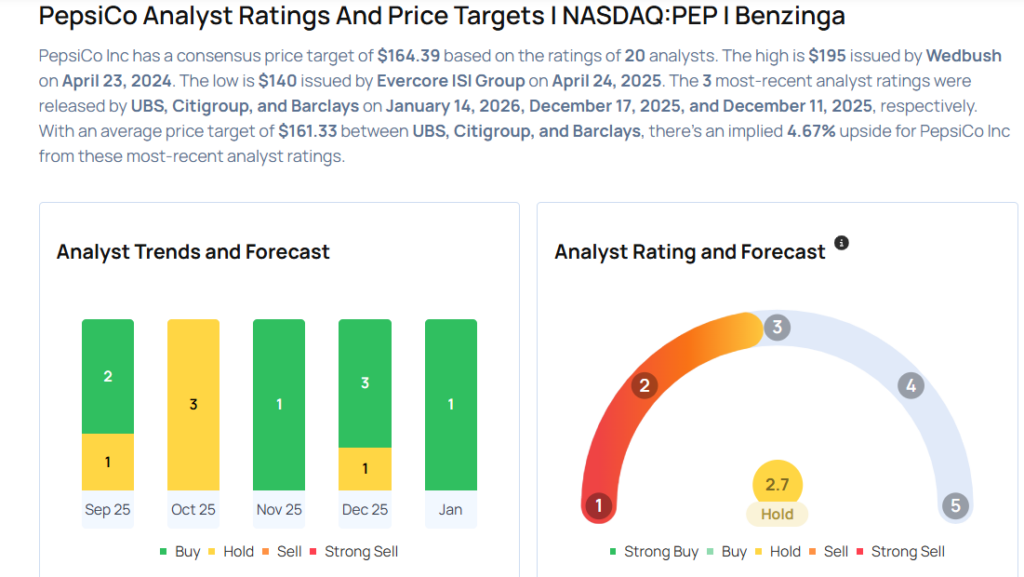The image size is (1024, 577).
Task: Toggle Strong Sell legend in Analyst Trends chart
Action: click(355, 551)
